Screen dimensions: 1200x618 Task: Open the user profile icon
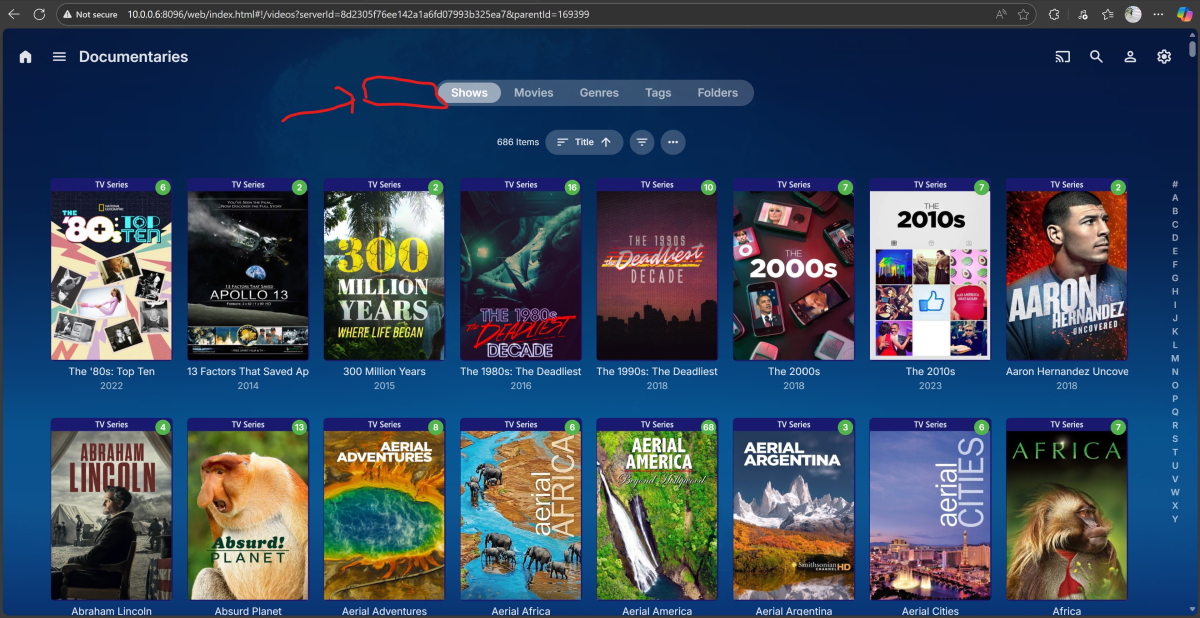tap(1130, 57)
